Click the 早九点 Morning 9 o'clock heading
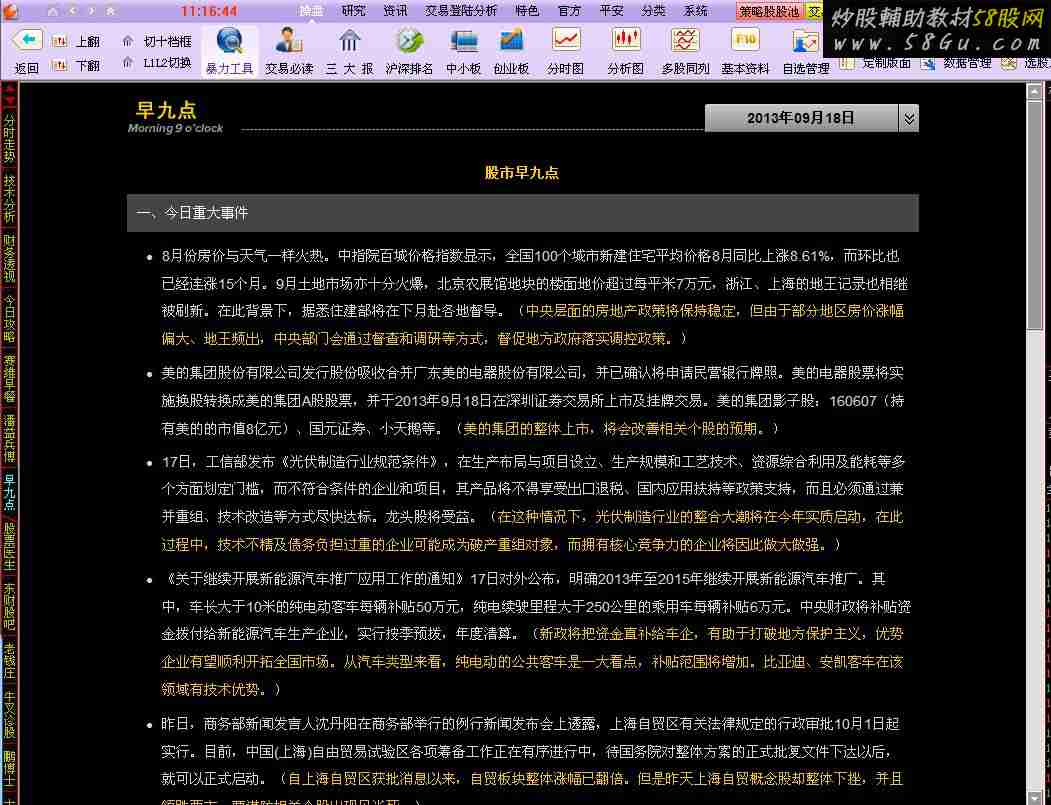 (176, 117)
